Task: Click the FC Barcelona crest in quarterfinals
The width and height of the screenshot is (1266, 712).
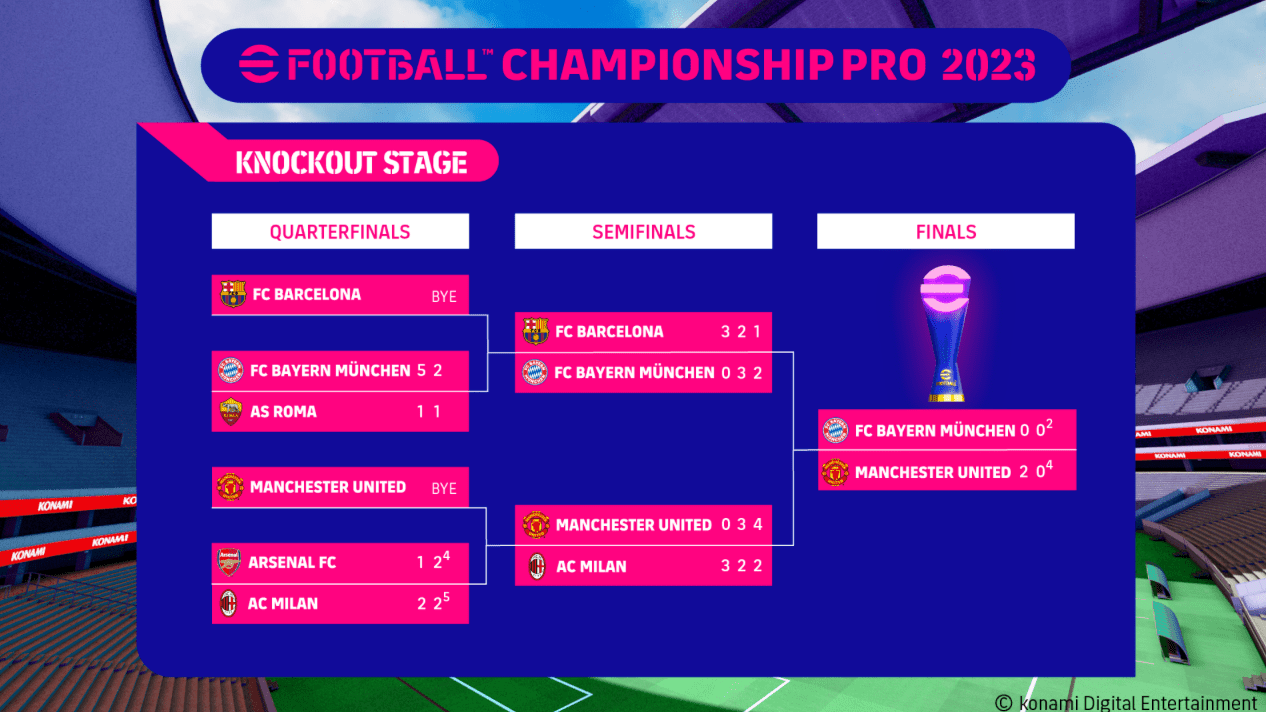Action: click(x=233, y=294)
